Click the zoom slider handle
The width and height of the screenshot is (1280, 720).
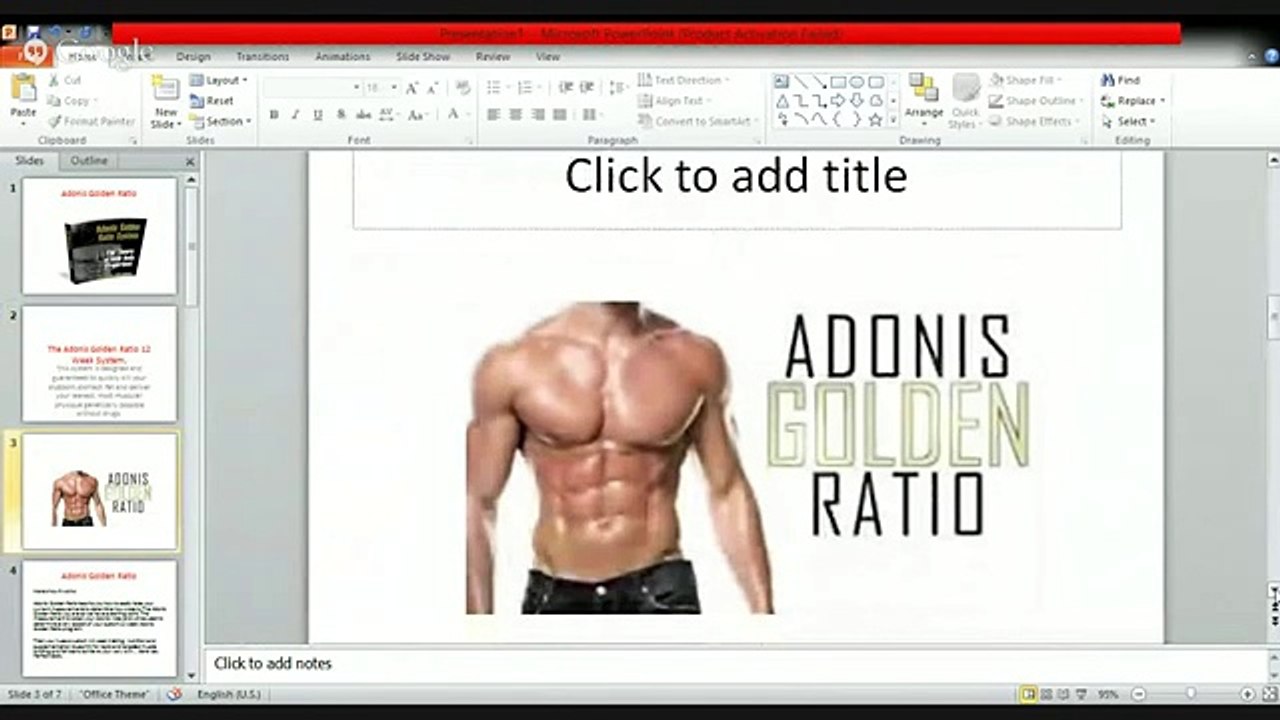pos(1190,694)
